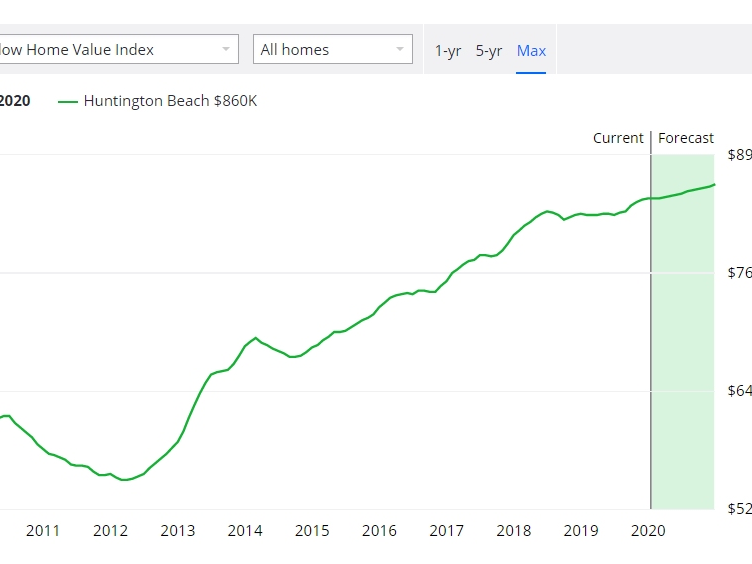Select the 5-yr time range
752x564 pixels.
click(489, 51)
